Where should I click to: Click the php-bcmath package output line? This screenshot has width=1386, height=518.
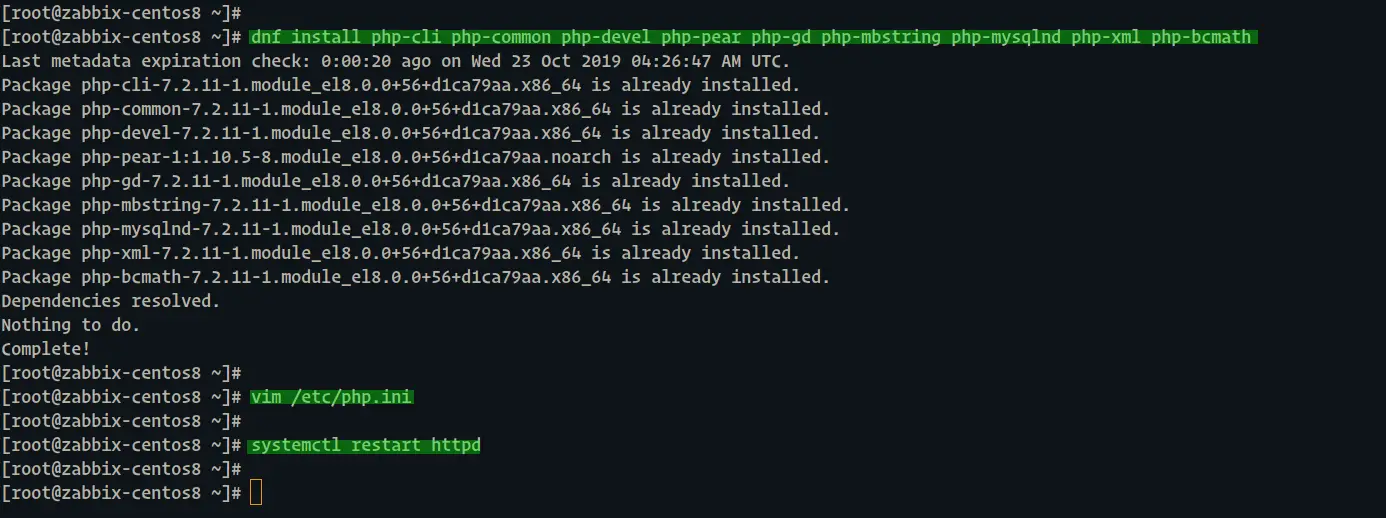[x=416, y=277]
